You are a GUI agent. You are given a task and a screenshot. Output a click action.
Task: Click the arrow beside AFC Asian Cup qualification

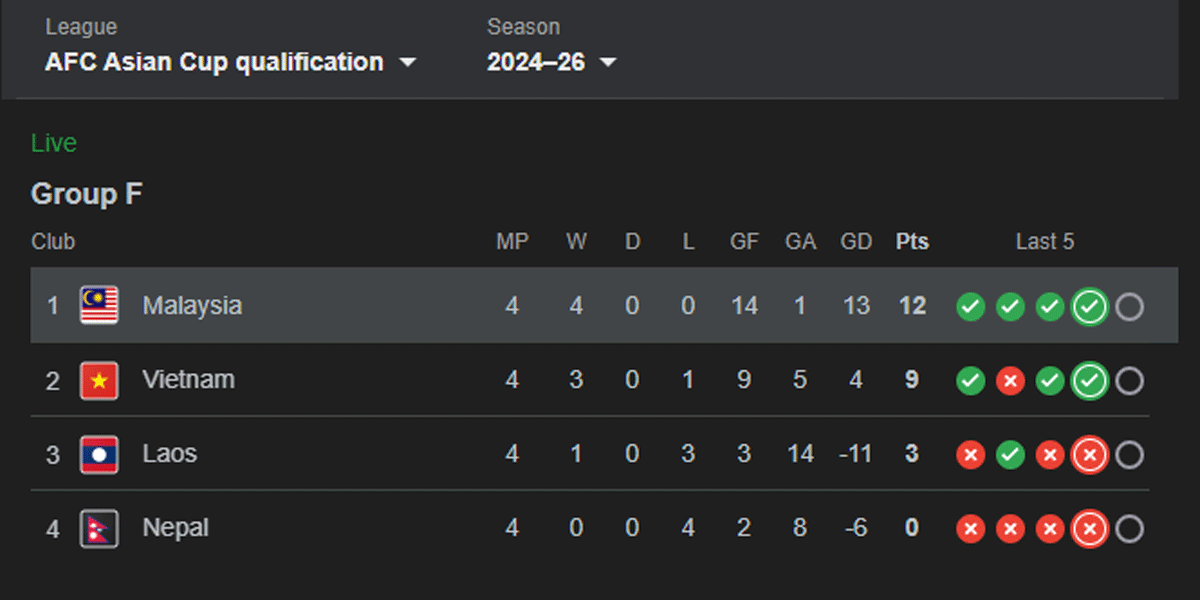click(x=407, y=62)
